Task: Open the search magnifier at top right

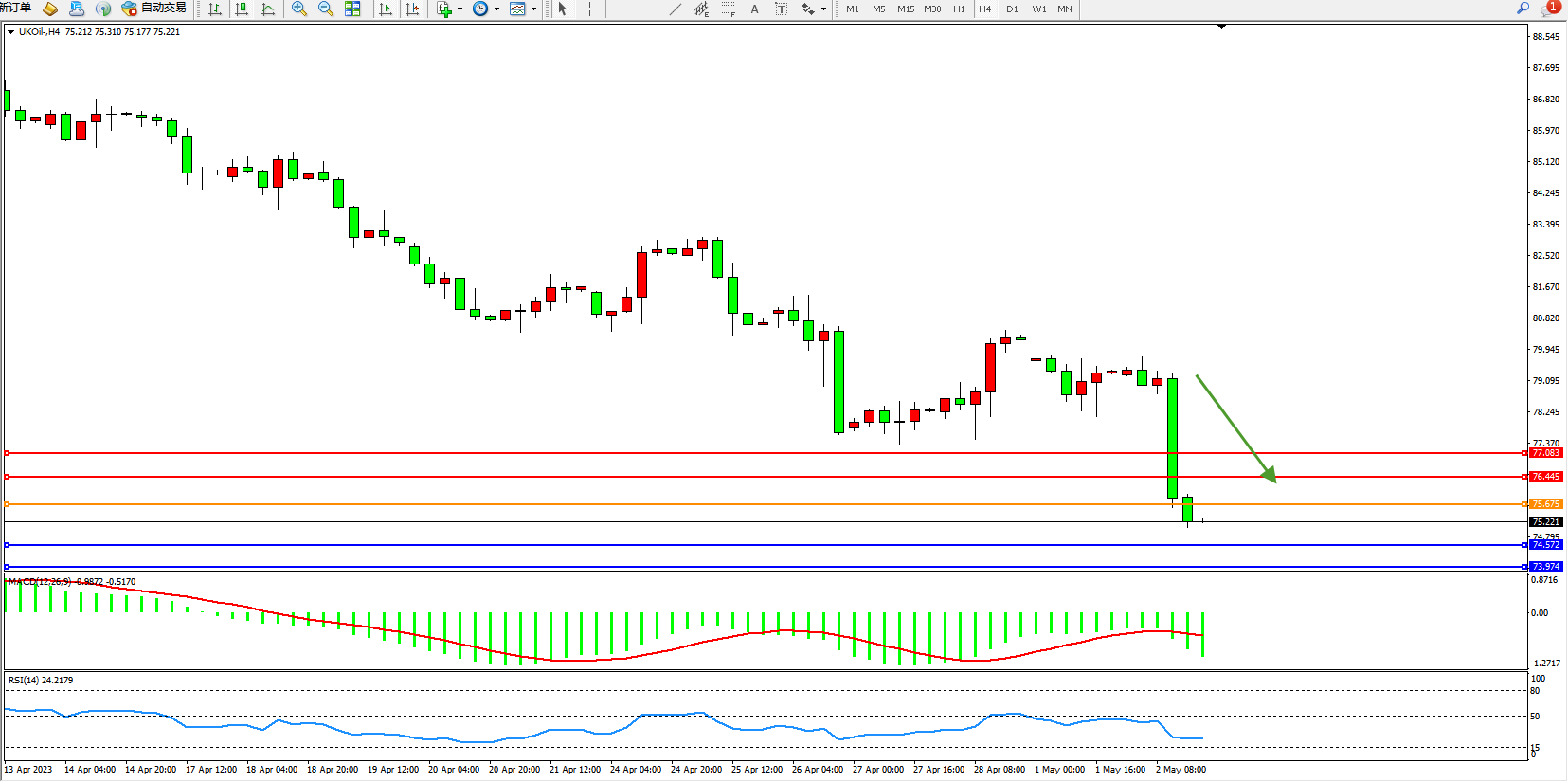Action: click(1523, 8)
